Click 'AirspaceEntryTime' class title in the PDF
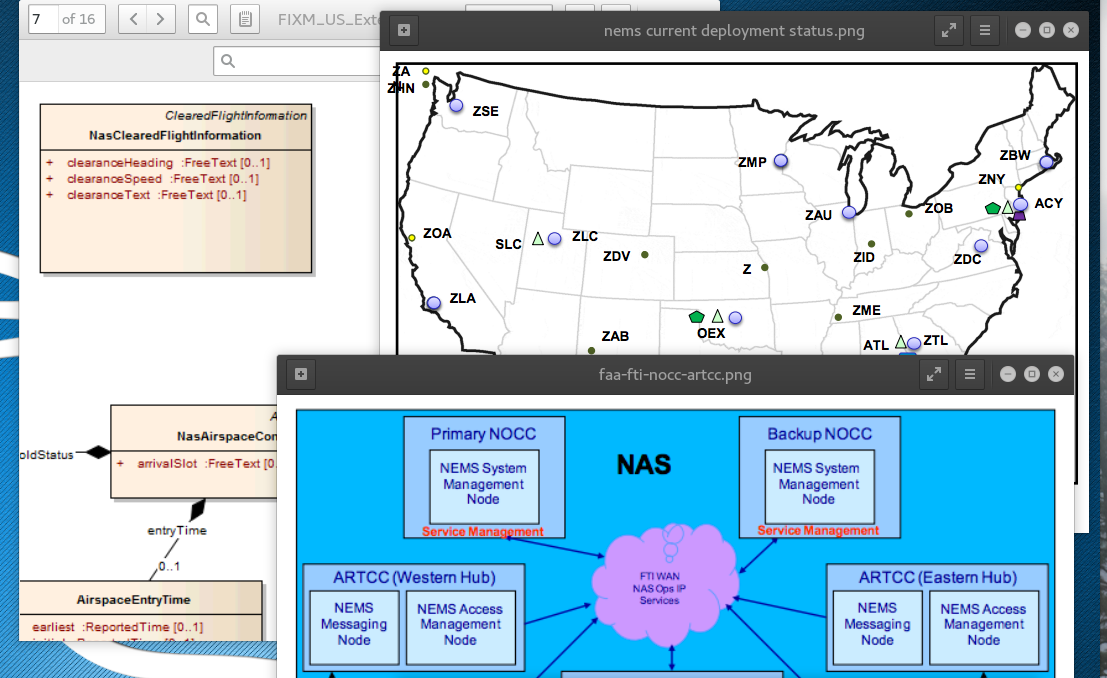The height and width of the screenshot is (678, 1107). [x=133, y=600]
